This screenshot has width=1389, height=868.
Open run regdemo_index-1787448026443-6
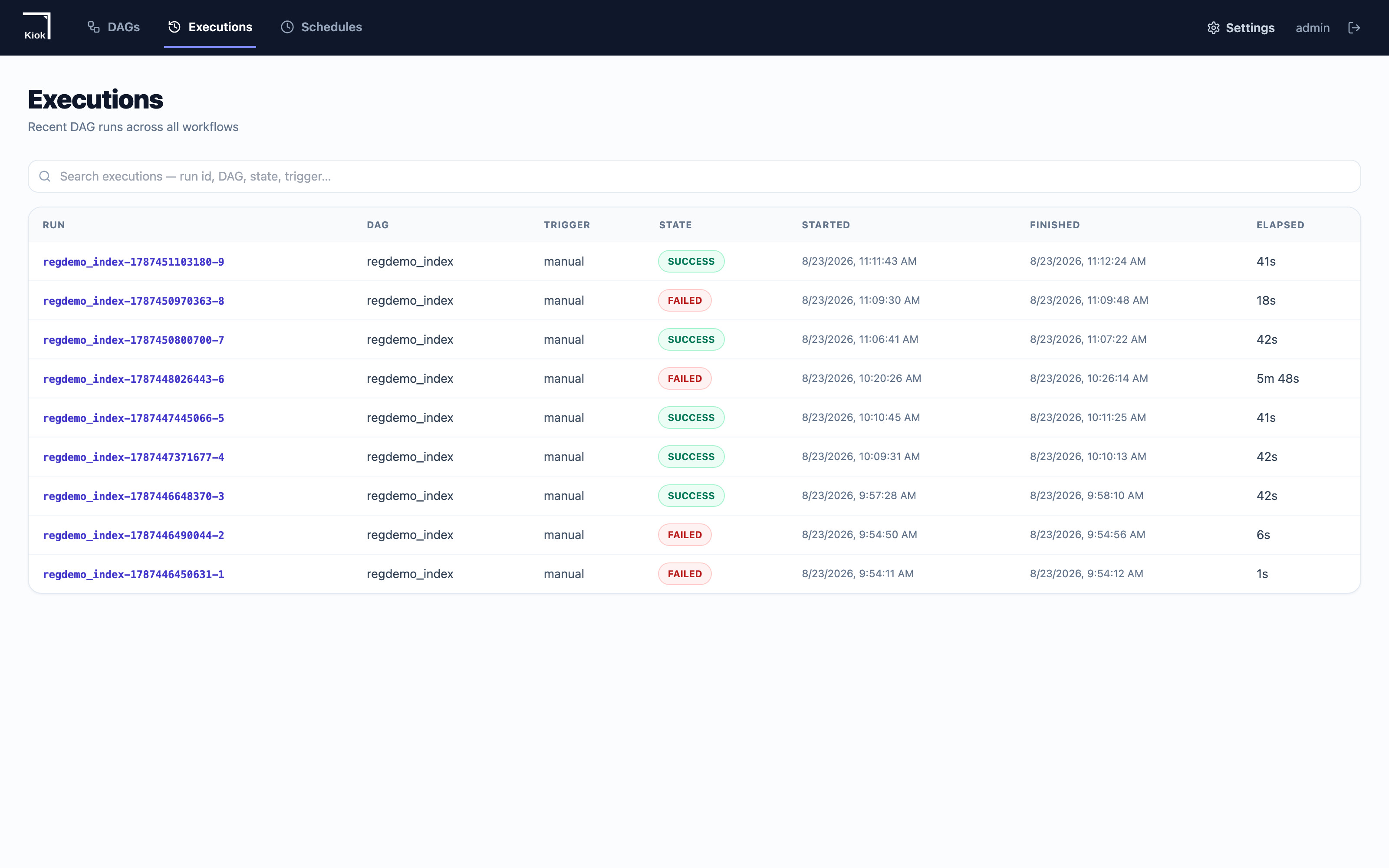[x=133, y=379]
